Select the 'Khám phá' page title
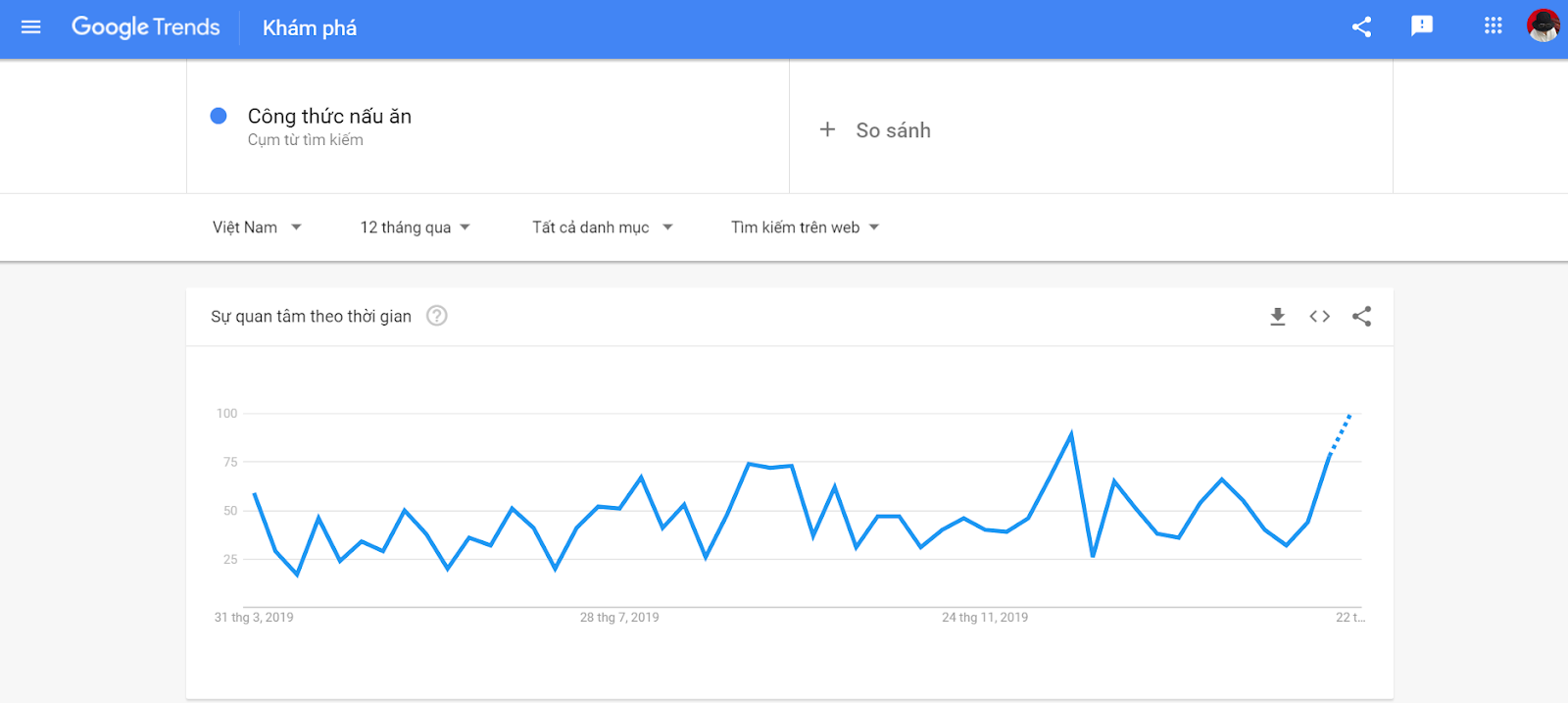The image size is (1568, 703). coord(310,28)
